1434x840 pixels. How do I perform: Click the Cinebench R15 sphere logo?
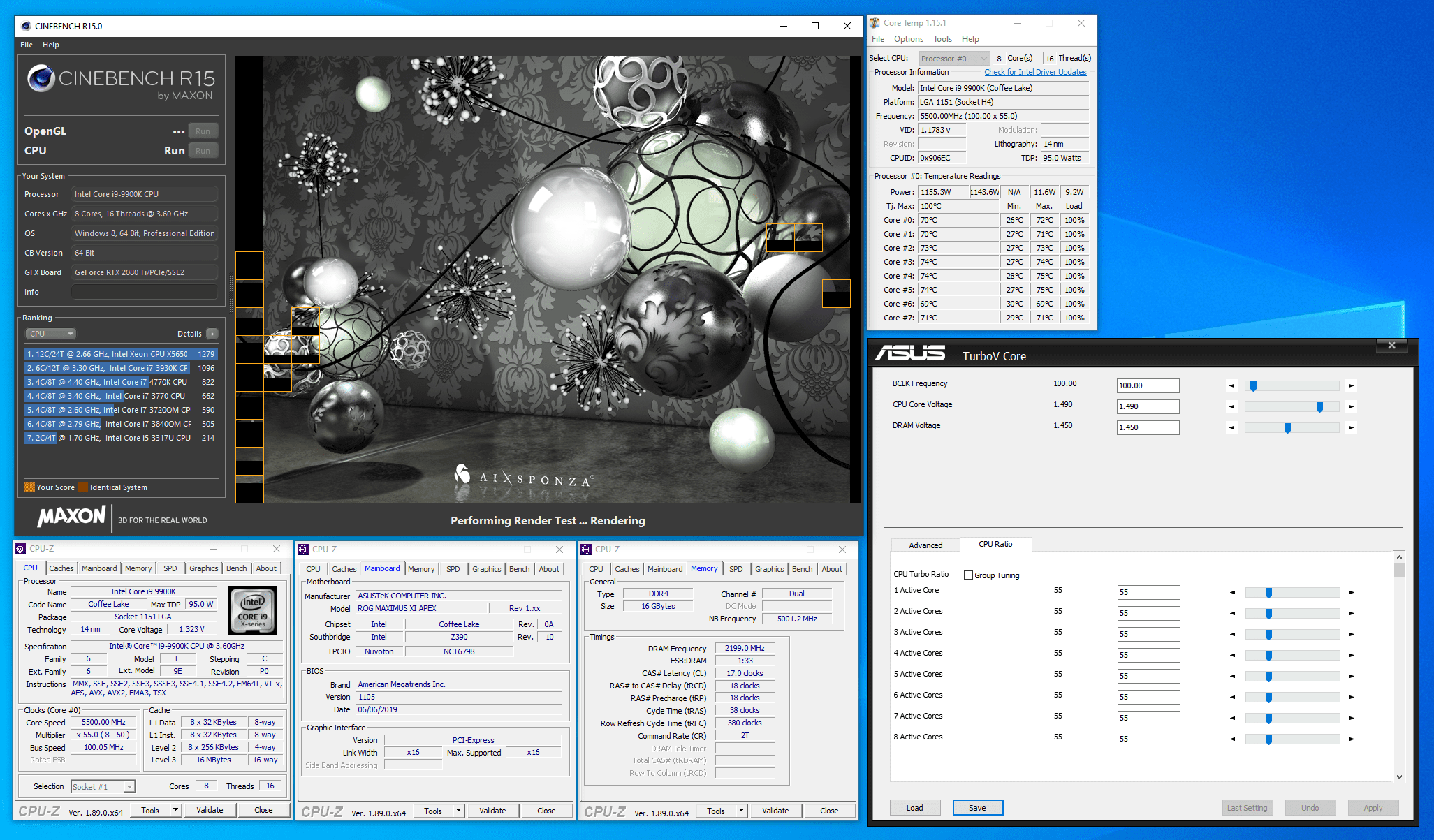[x=41, y=78]
